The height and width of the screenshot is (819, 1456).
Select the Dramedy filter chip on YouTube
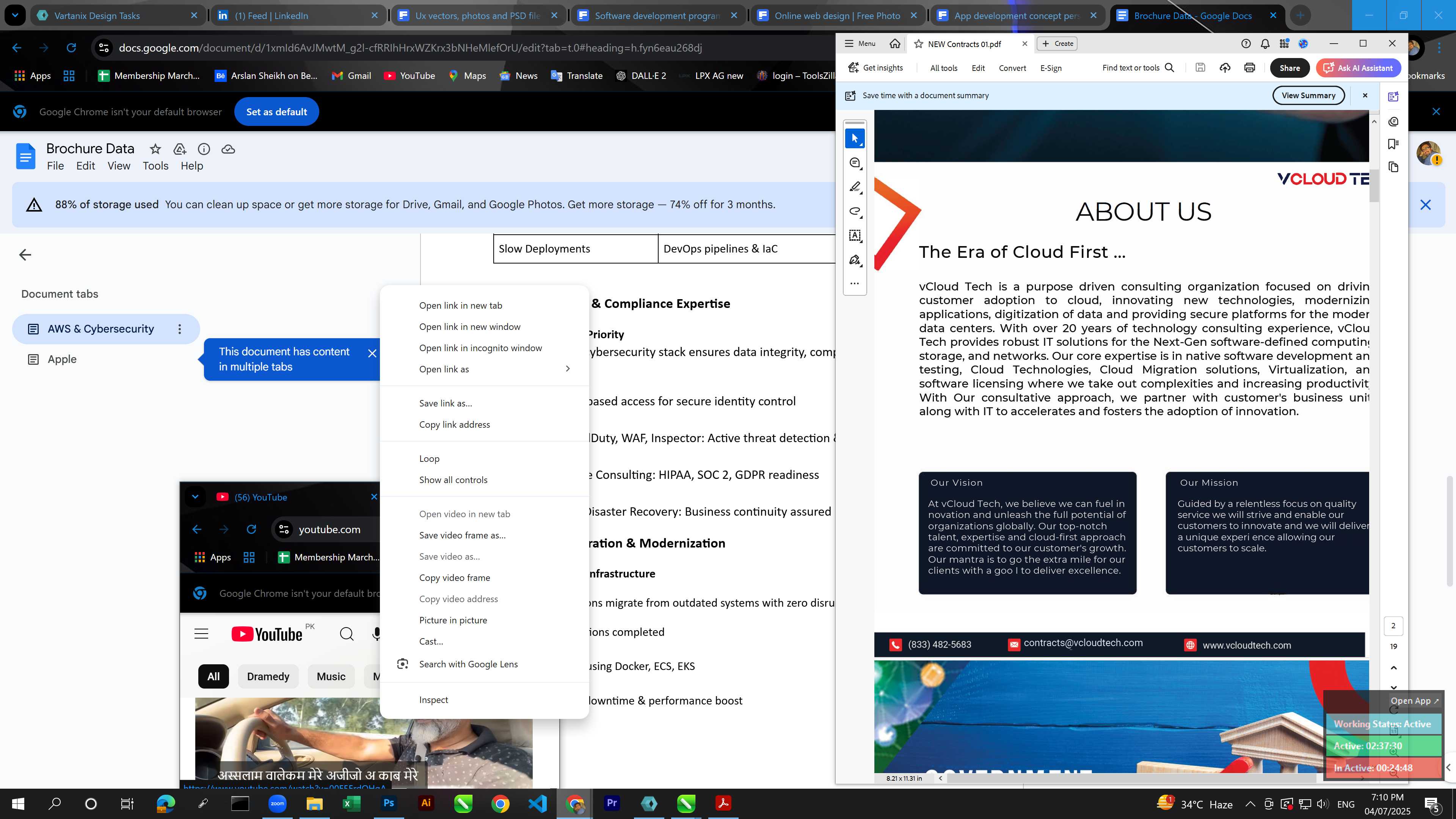pyautogui.click(x=268, y=676)
